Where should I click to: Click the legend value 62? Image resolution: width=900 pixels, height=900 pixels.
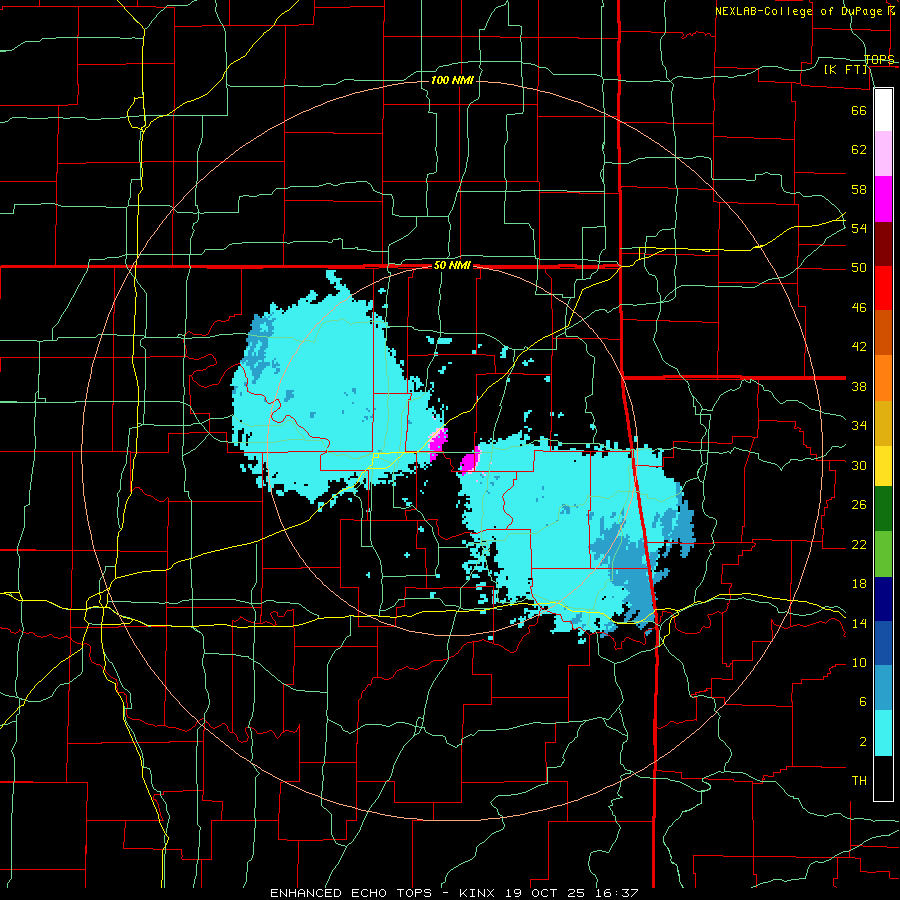coord(859,150)
